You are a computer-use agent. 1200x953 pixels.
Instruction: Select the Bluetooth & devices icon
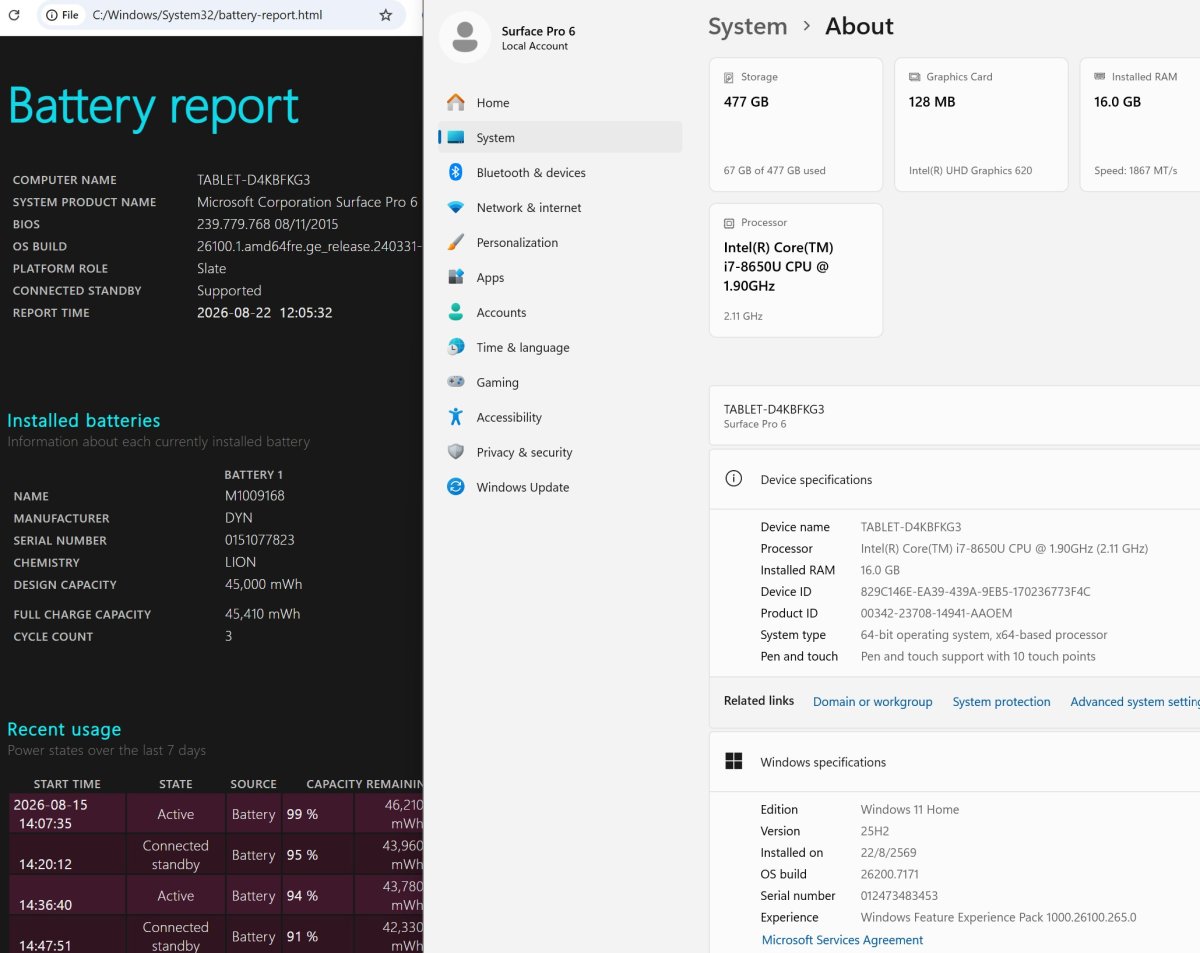point(456,172)
